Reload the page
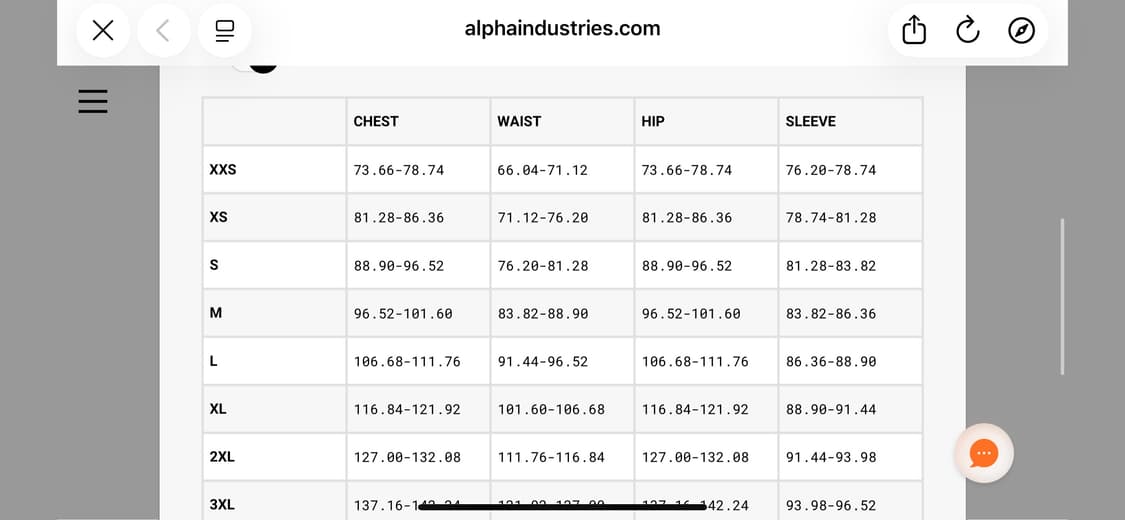The width and height of the screenshot is (1125, 520). click(967, 31)
